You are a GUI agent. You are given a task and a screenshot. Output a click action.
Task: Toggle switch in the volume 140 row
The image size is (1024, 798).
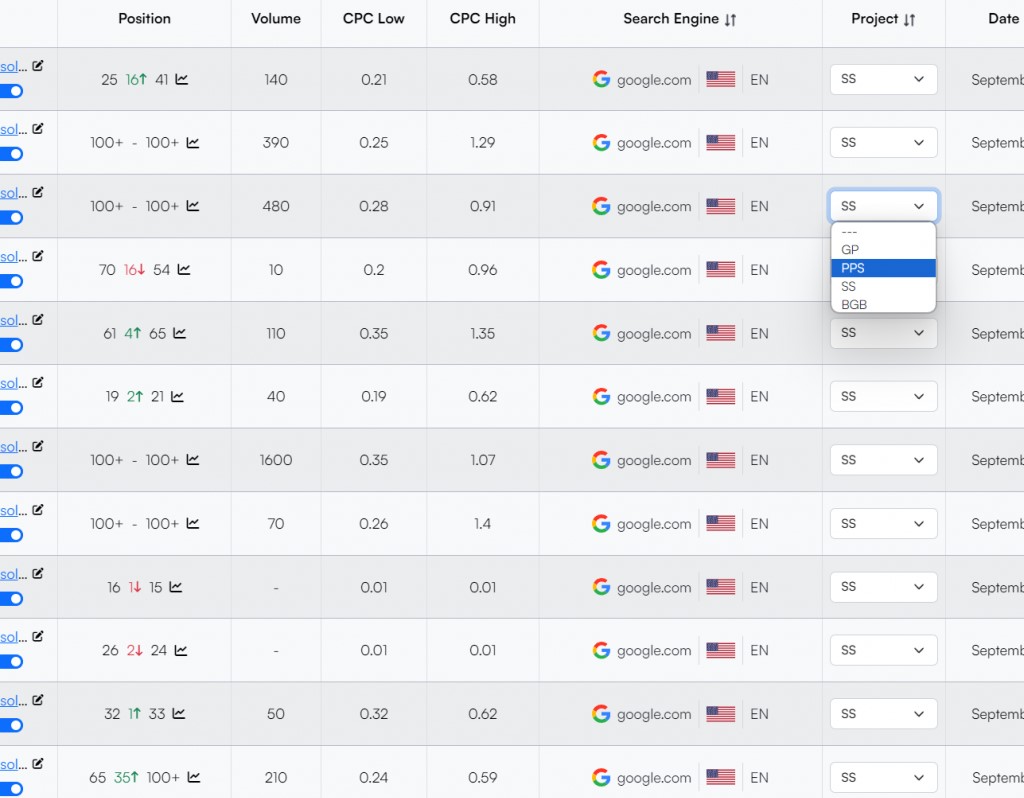coord(11,91)
